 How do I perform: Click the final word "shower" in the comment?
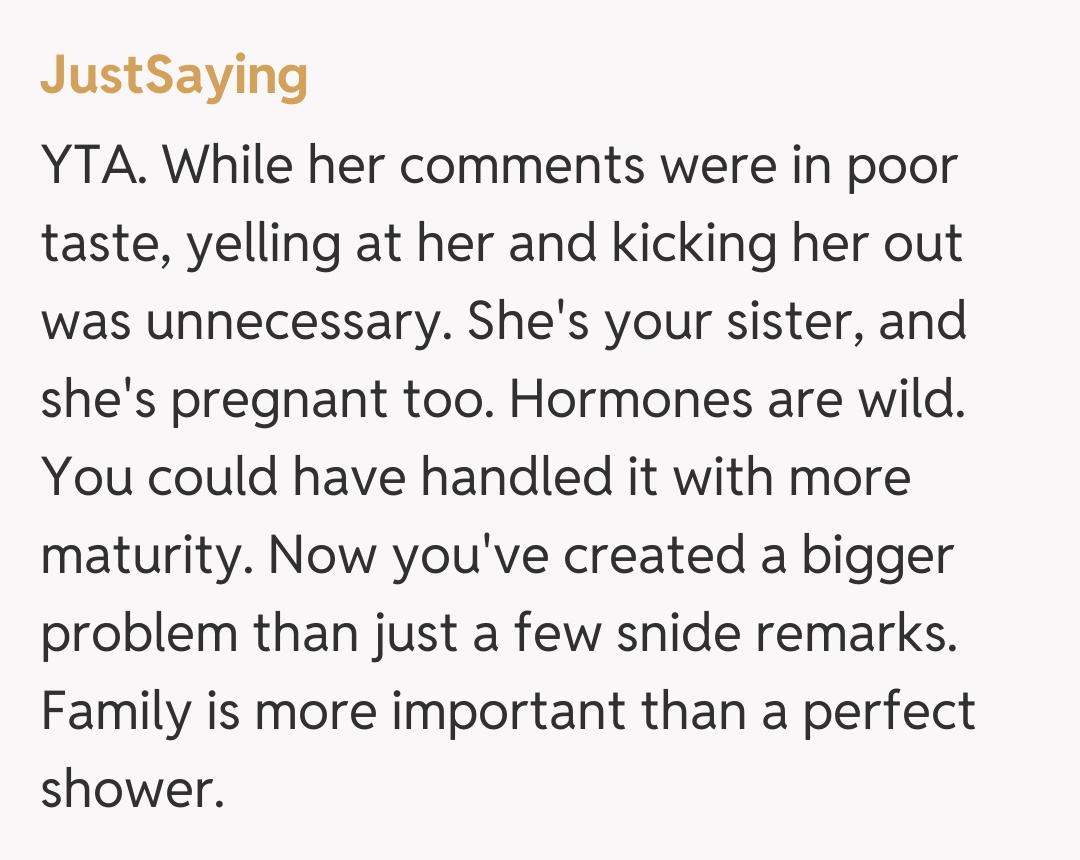[127, 788]
